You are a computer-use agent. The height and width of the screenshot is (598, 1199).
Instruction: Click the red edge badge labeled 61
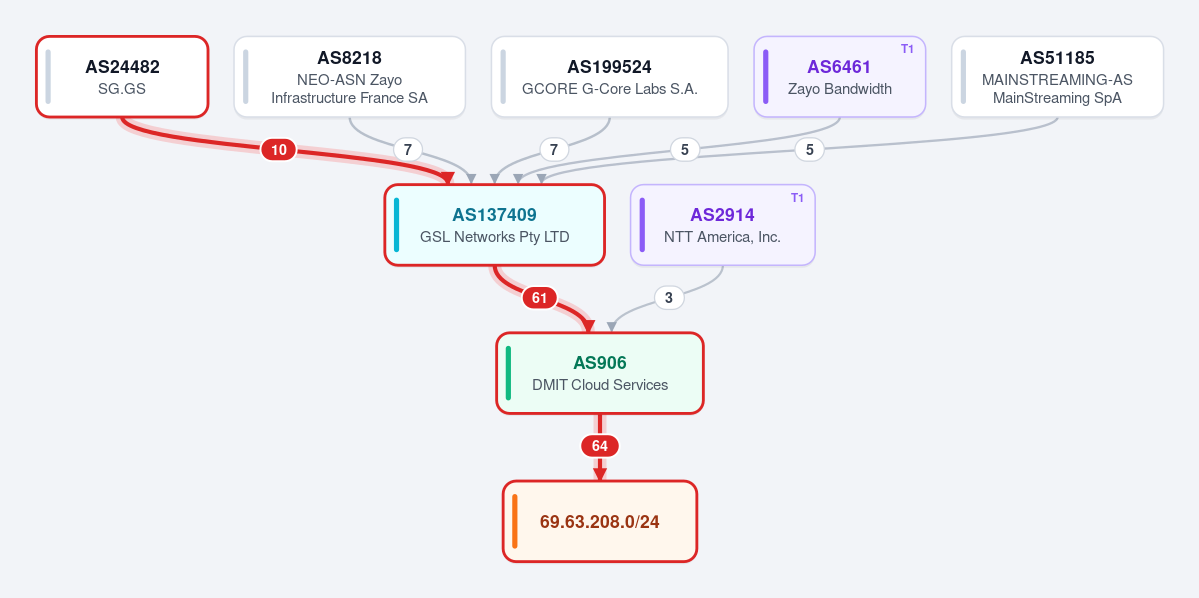pyautogui.click(x=540, y=298)
